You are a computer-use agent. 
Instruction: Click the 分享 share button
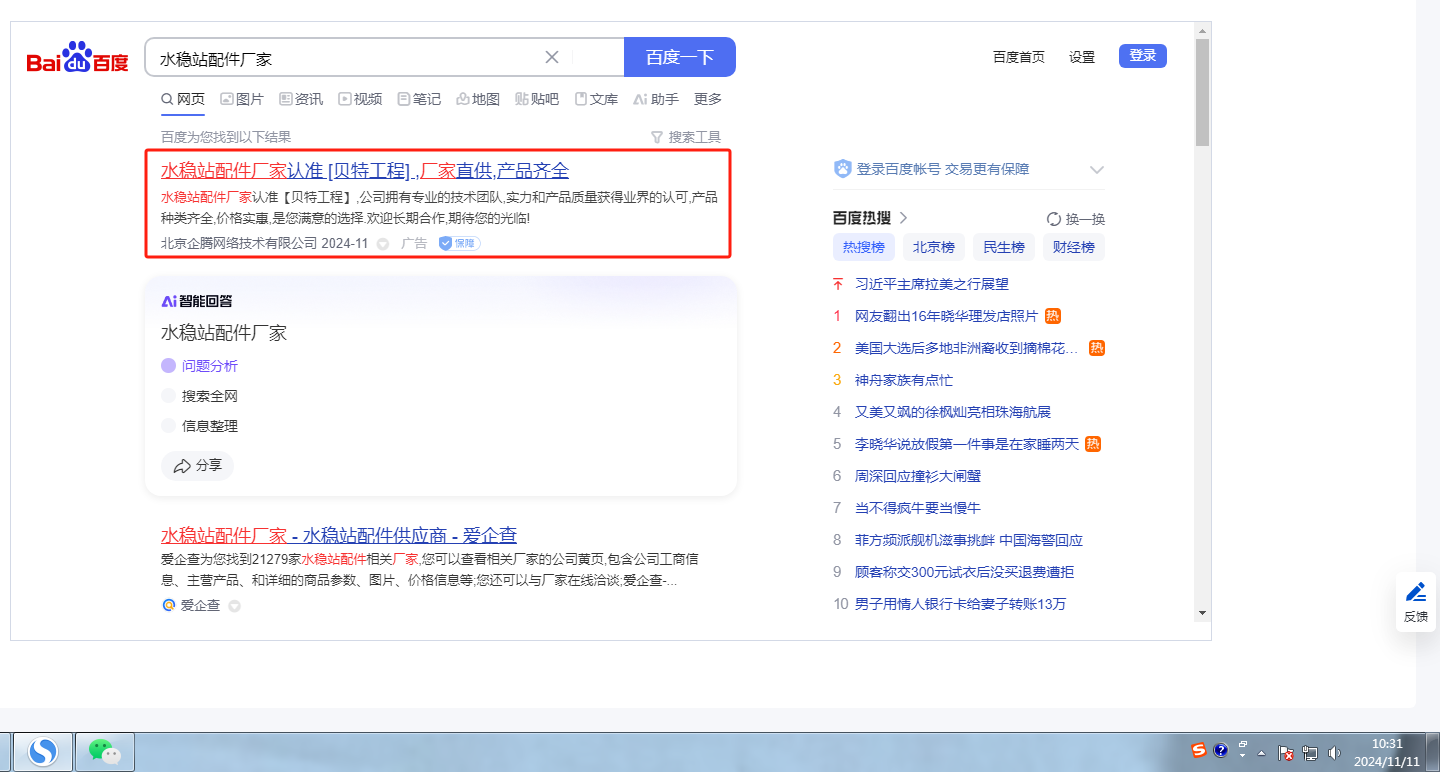tap(197, 466)
